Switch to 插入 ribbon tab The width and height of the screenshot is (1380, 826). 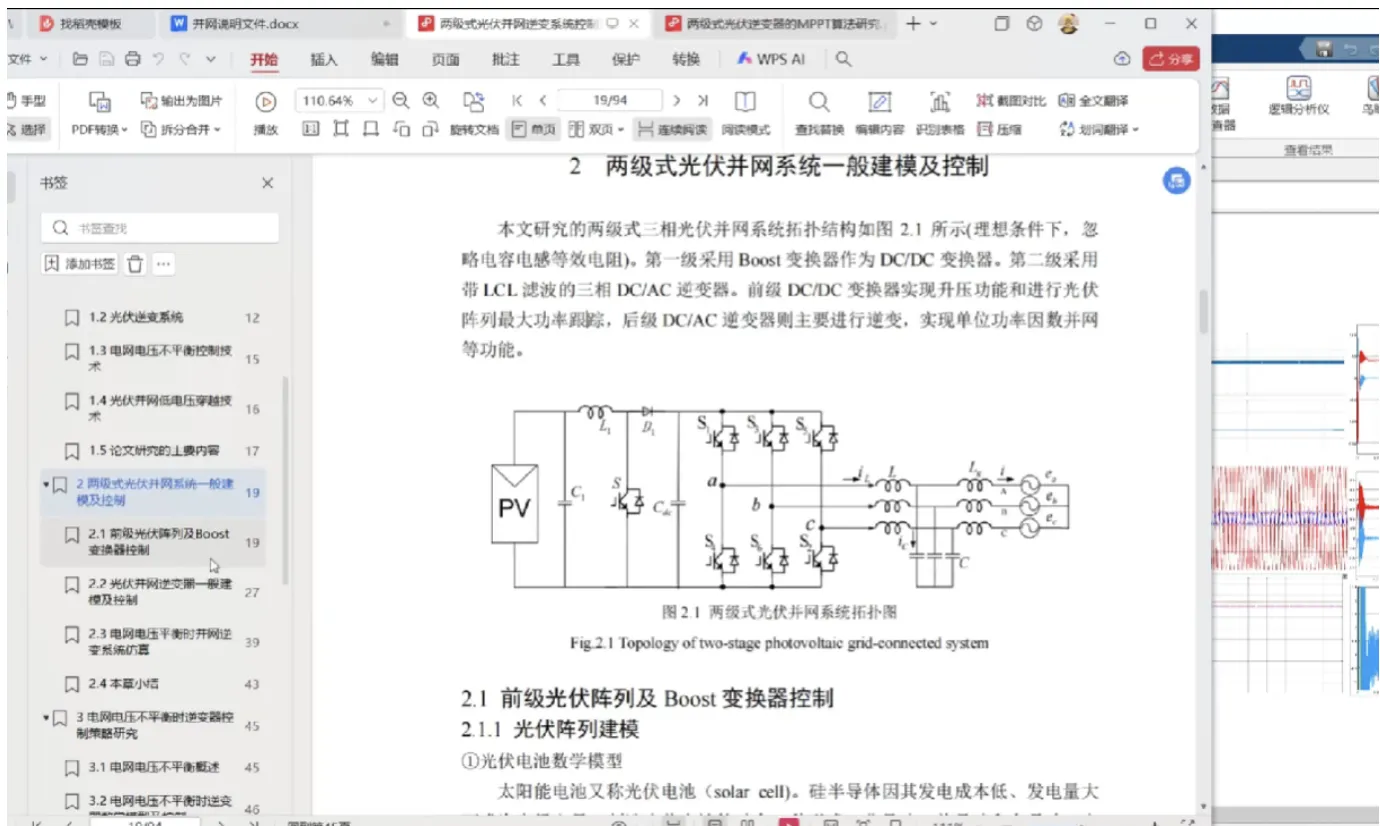324,59
